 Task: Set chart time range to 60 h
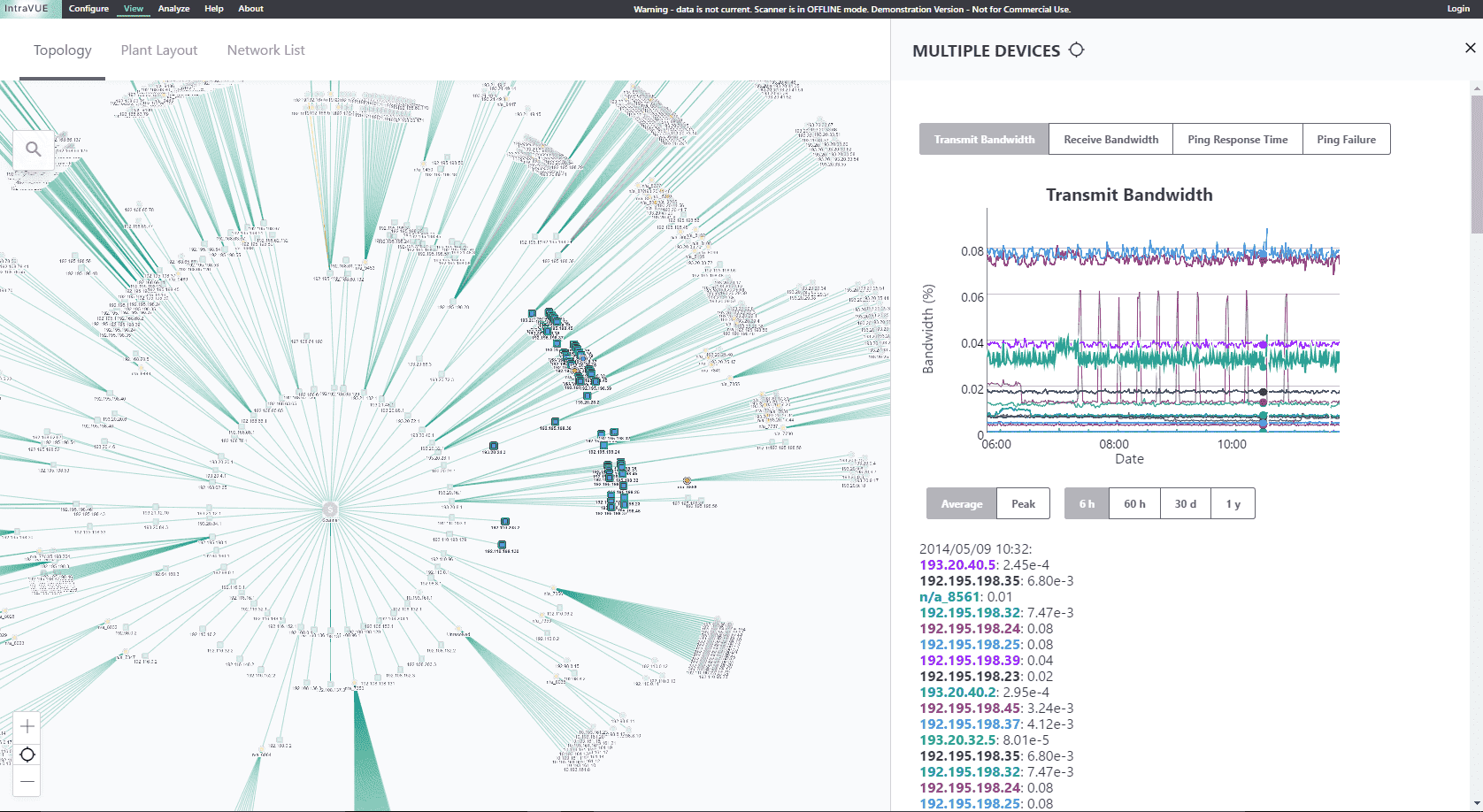point(1134,504)
